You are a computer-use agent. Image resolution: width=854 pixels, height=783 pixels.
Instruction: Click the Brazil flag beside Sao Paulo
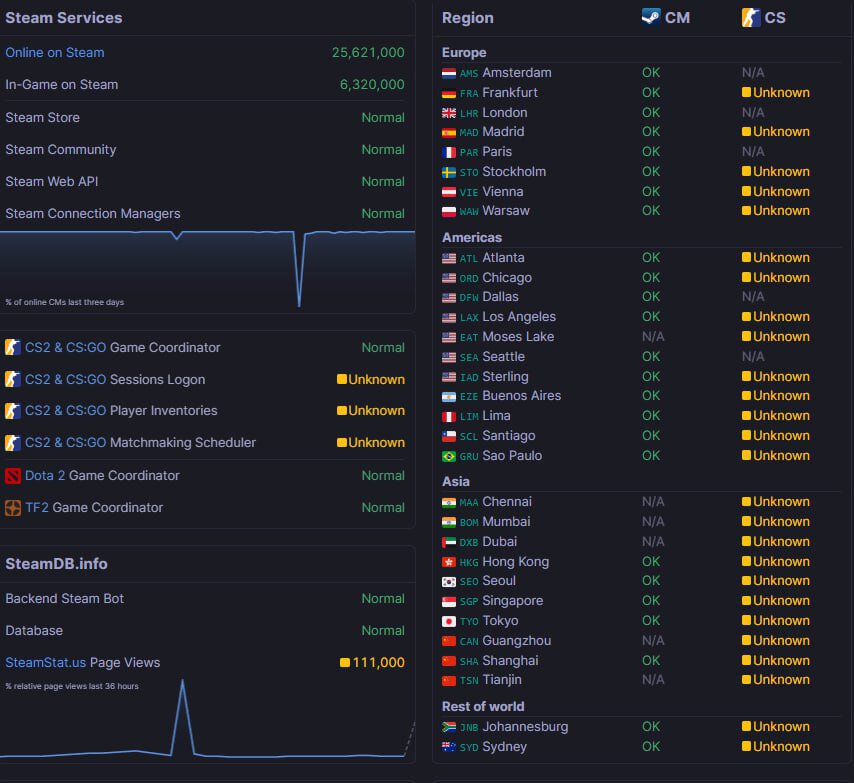[x=449, y=456]
